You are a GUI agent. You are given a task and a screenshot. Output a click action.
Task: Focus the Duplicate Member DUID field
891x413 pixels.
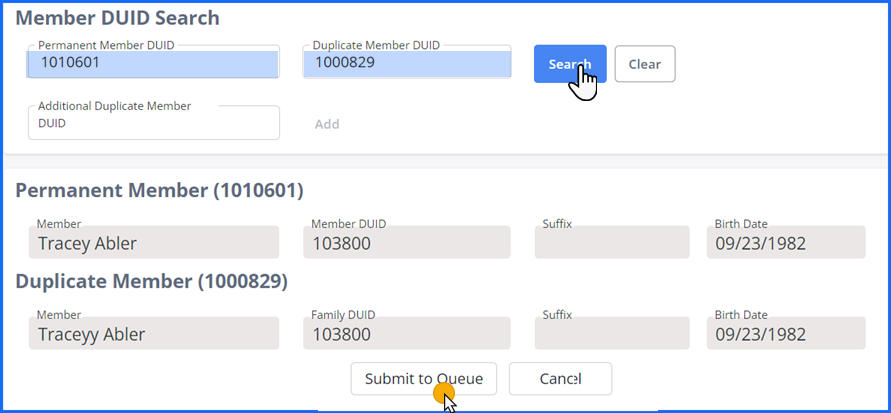tap(406, 62)
